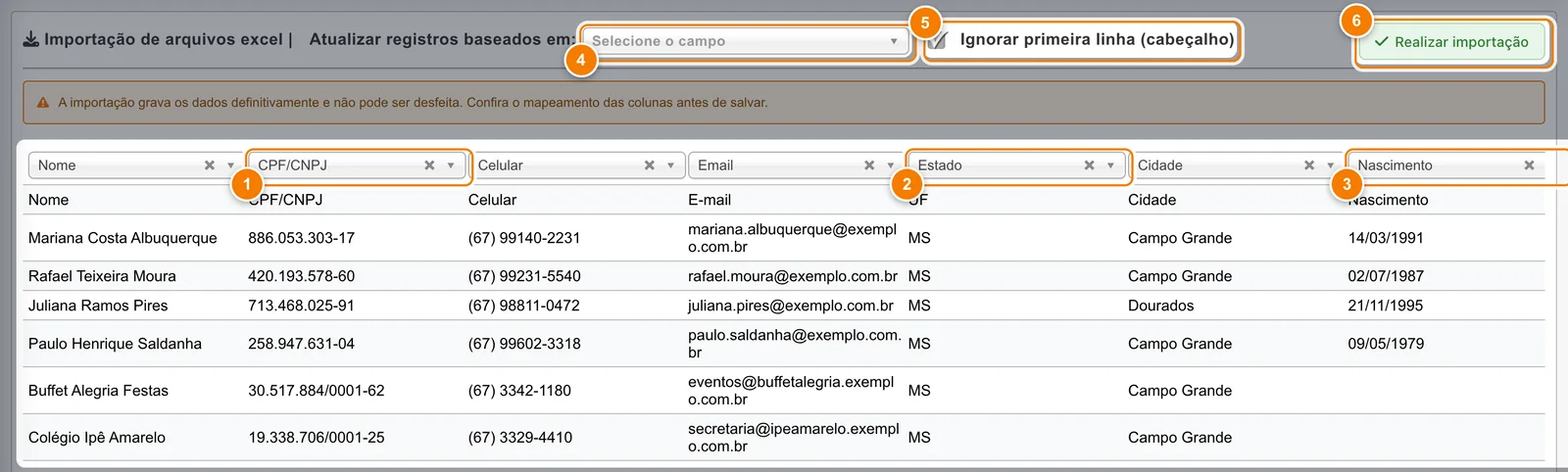Click birth date '21/11/1995'
Screen dimensions: 1568x472
click(x=1386, y=306)
